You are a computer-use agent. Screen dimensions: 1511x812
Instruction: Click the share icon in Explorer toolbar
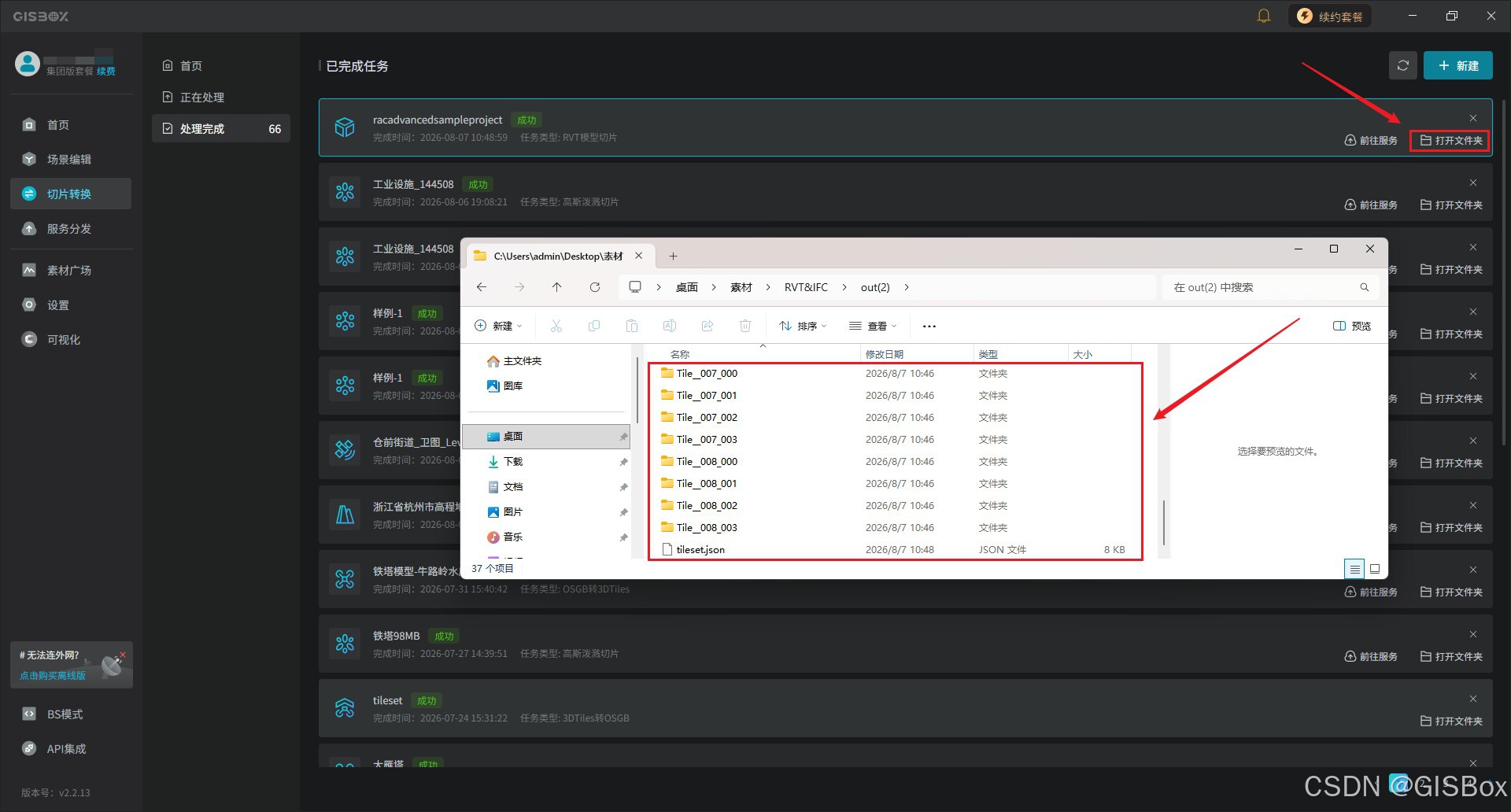(707, 326)
